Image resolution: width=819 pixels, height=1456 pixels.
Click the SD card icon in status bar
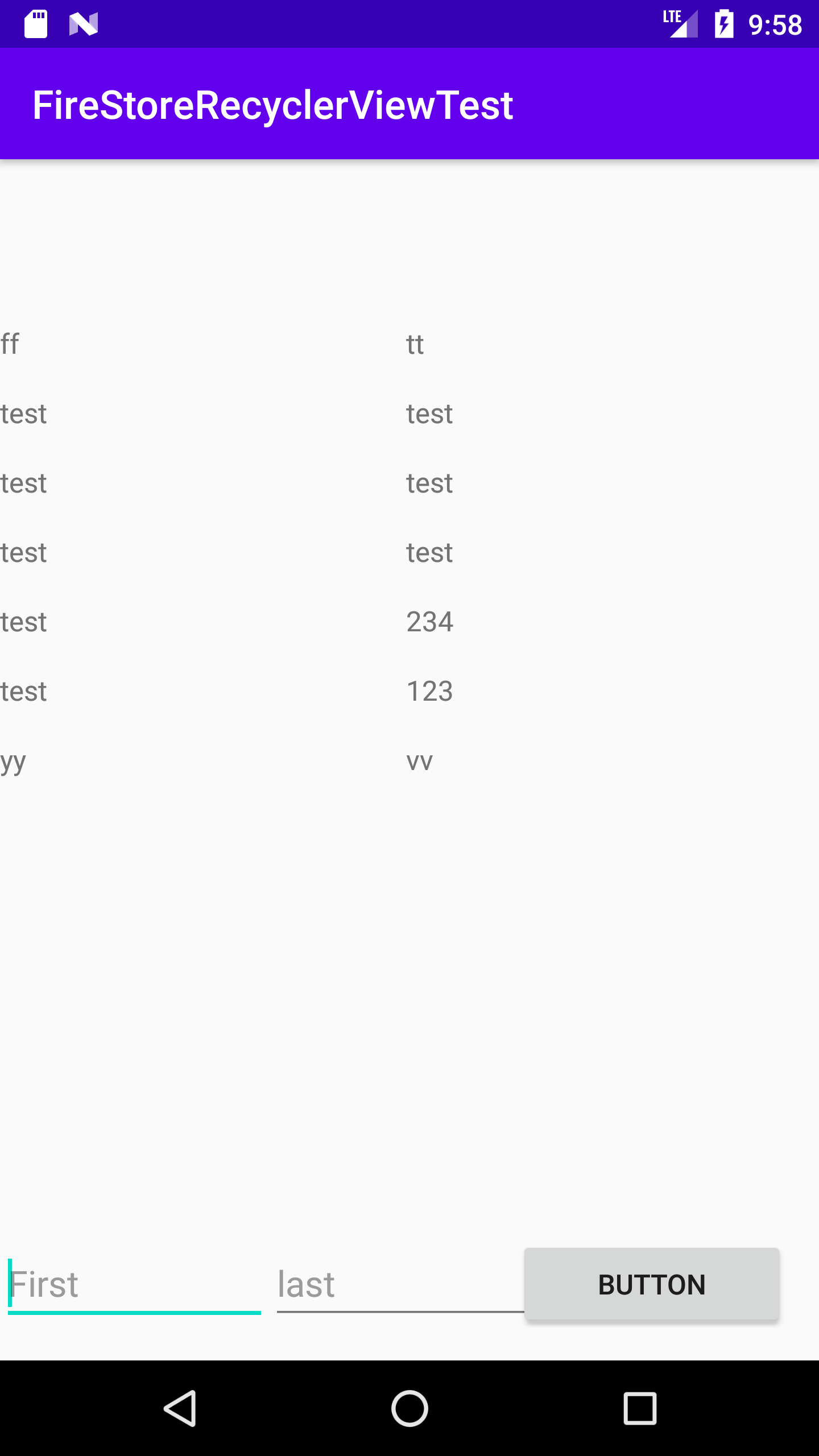pyautogui.click(x=36, y=24)
